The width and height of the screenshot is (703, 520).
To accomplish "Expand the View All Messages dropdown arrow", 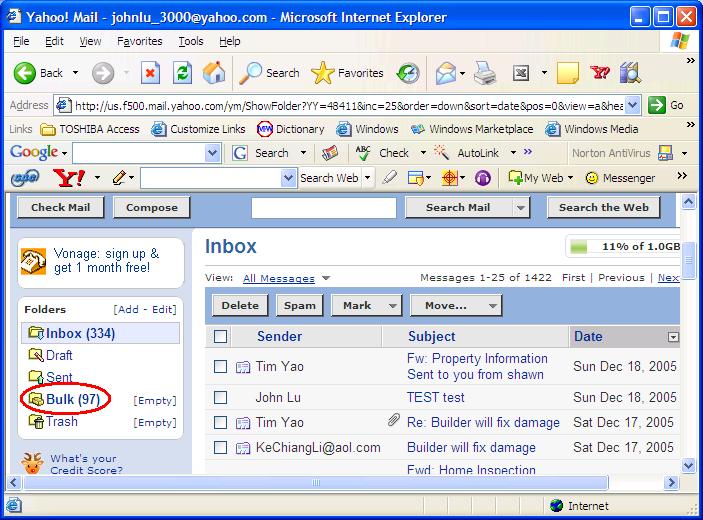I will 326,278.
